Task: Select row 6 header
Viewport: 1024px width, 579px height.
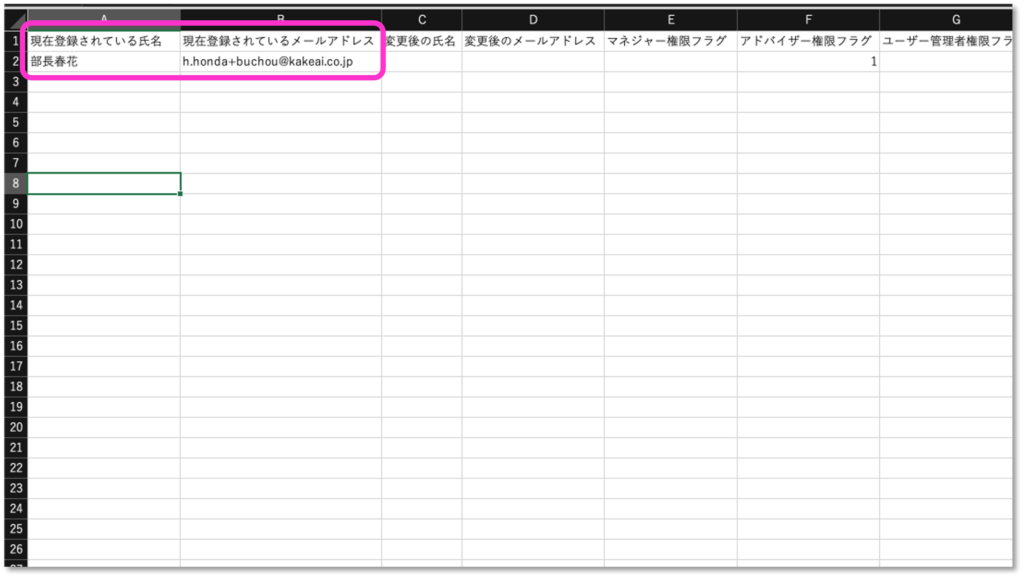Action: [16, 142]
